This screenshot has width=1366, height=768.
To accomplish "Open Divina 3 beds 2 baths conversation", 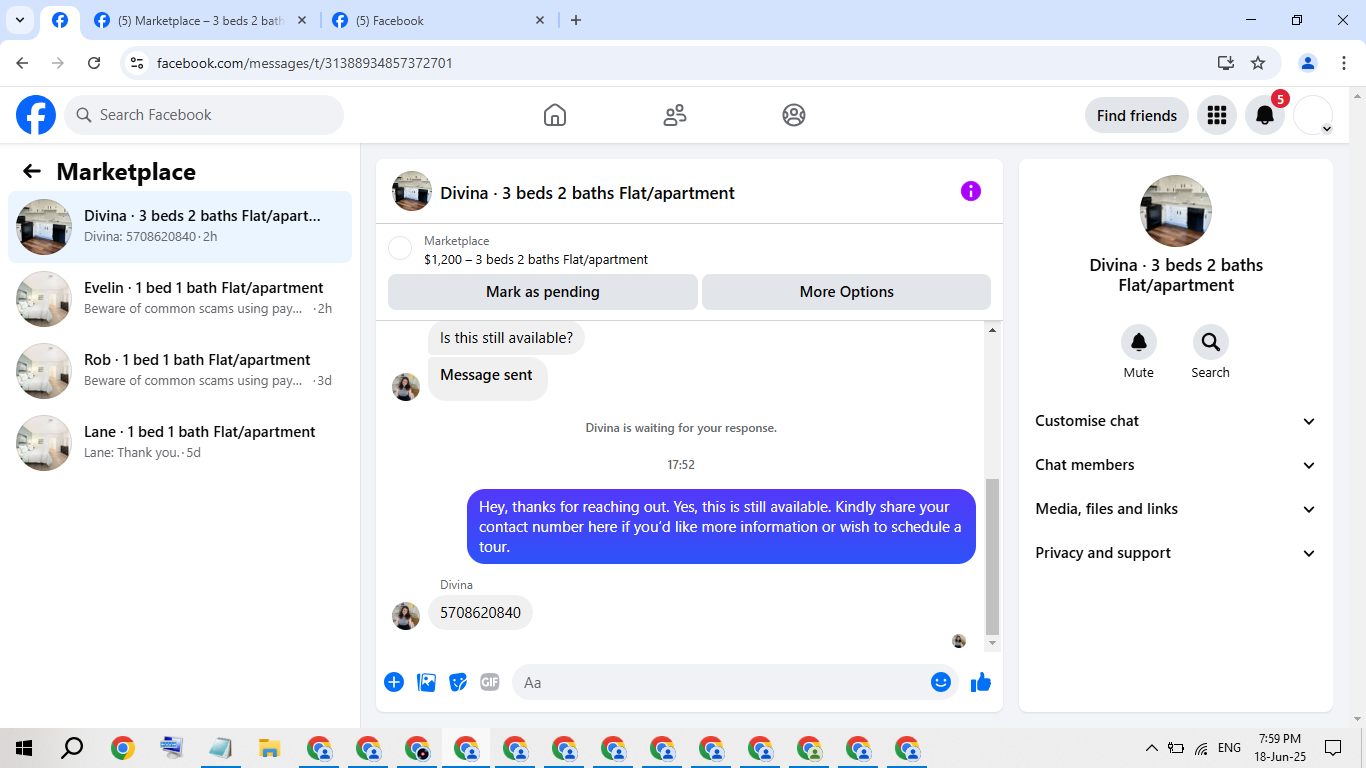I will click(x=180, y=227).
